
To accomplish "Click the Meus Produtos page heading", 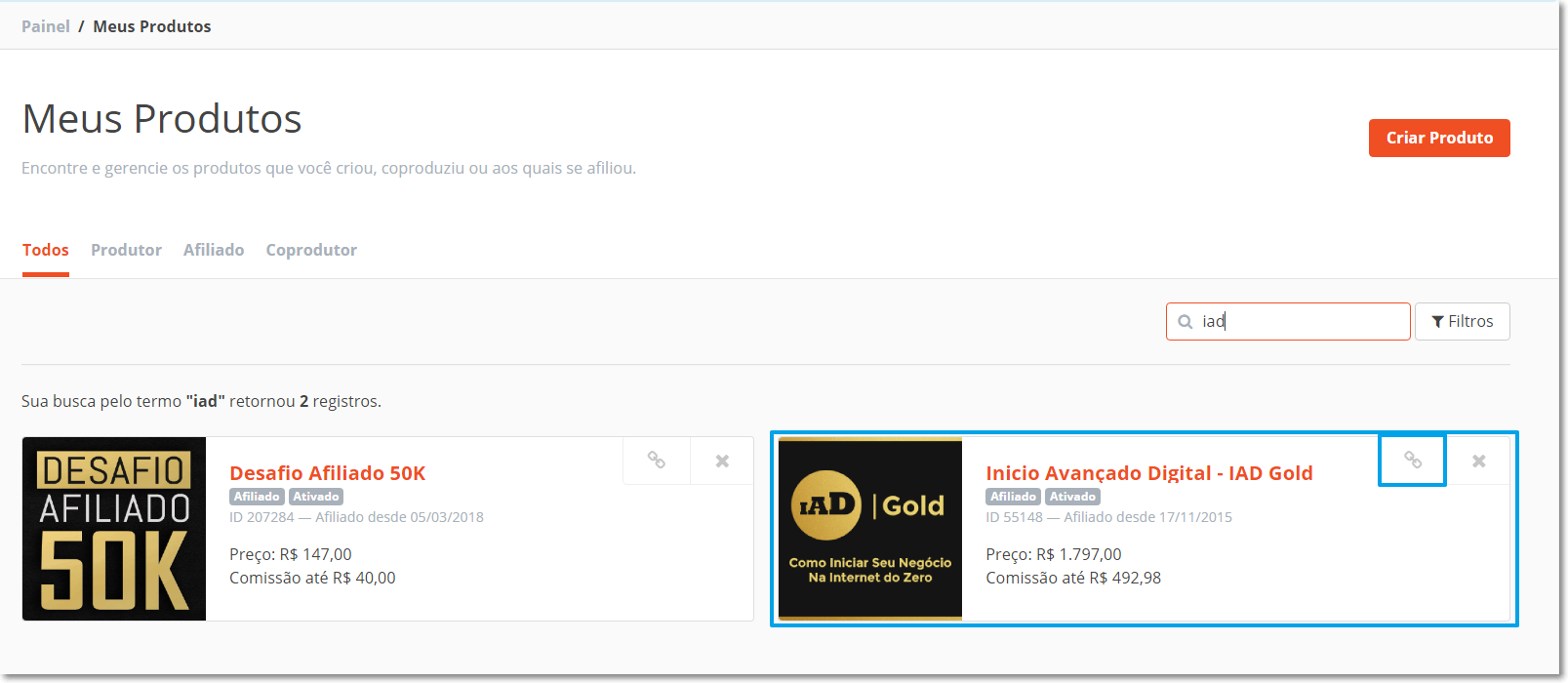I will click(x=162, y=119).
